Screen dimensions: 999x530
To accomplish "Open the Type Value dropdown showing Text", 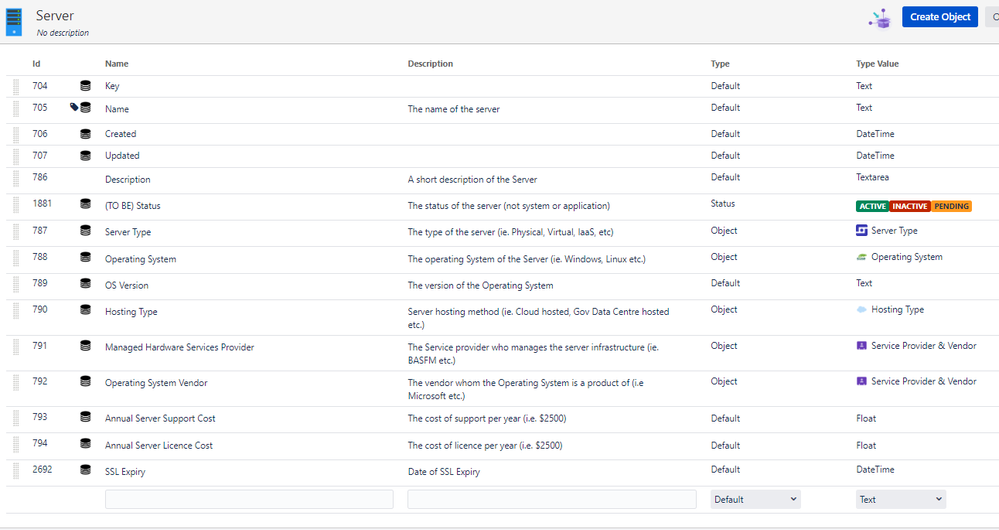I will pos(900,499).
